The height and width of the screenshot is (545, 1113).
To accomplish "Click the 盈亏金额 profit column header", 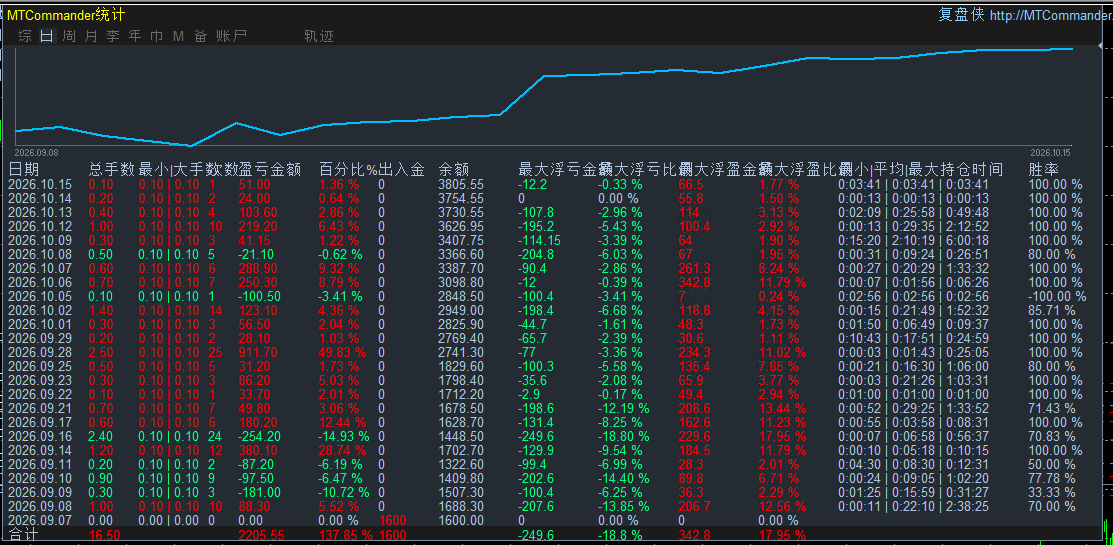I will 270,170.
